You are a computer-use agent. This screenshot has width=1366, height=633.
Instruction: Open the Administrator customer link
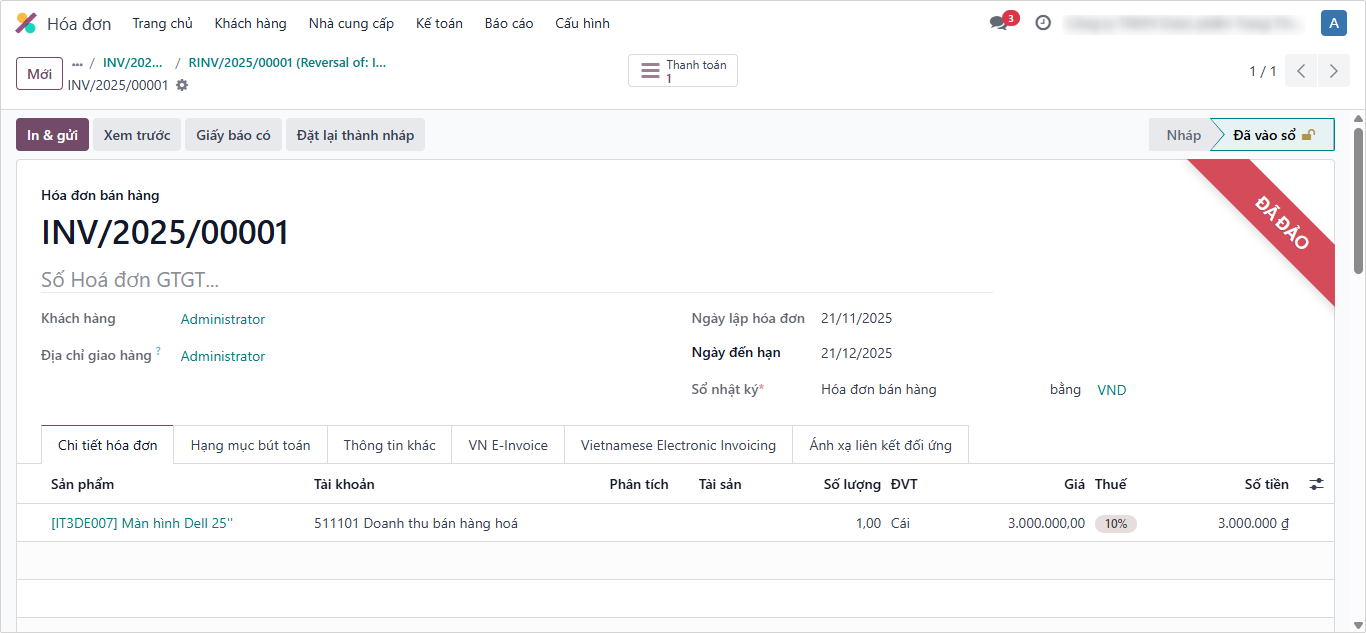(x=223, y=320)
